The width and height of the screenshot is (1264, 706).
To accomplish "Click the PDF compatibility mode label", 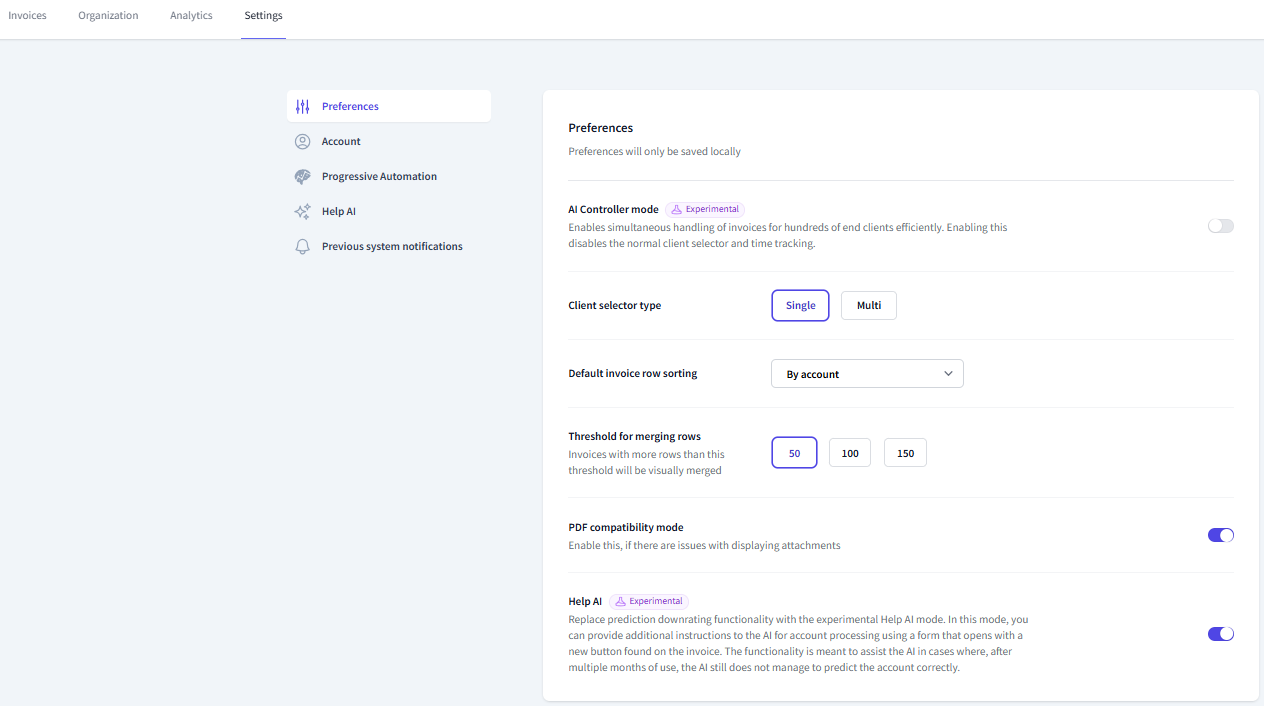I will tap(625, 528).
